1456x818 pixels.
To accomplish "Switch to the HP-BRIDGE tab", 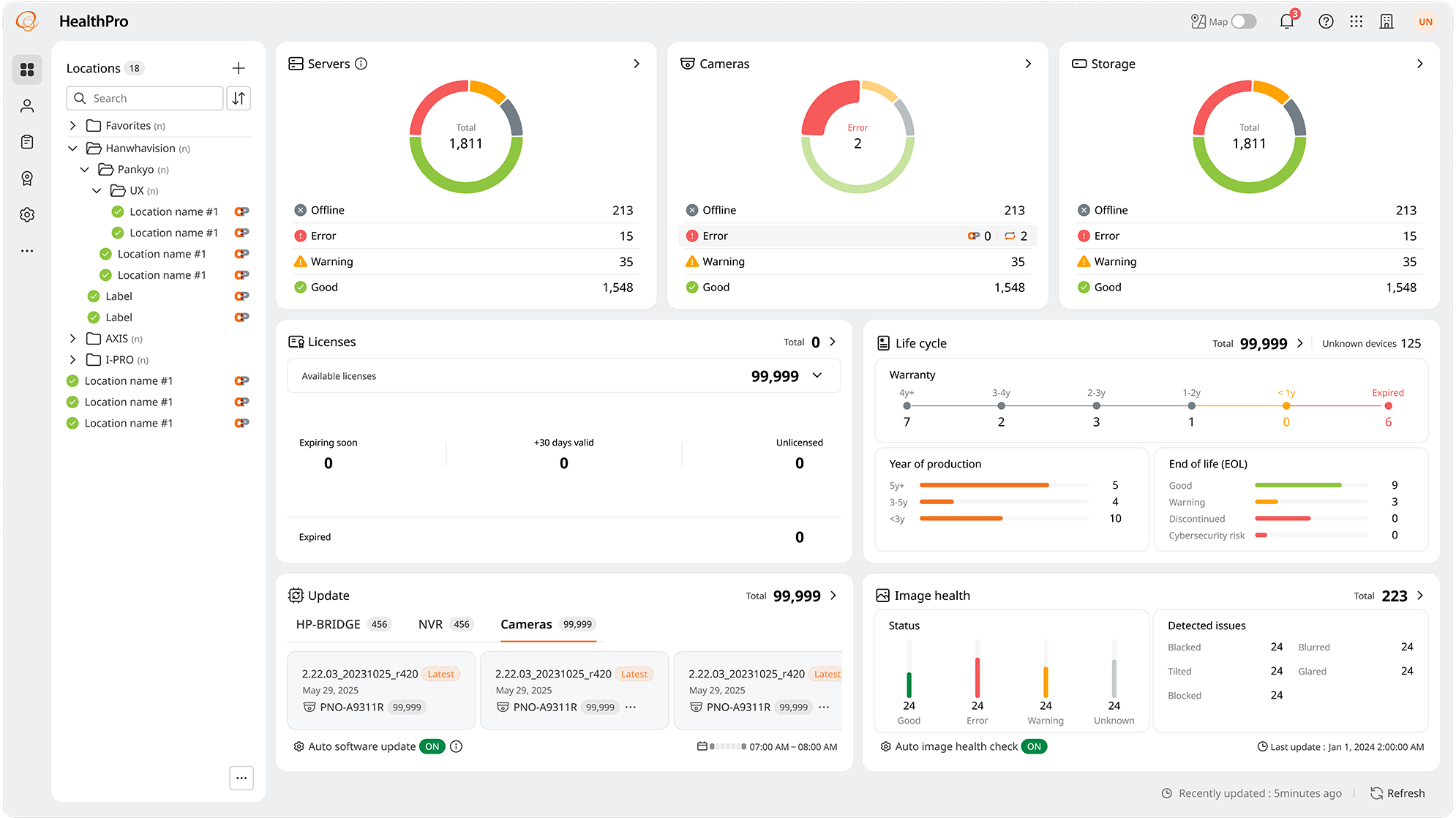I will [x=343, y=624].
